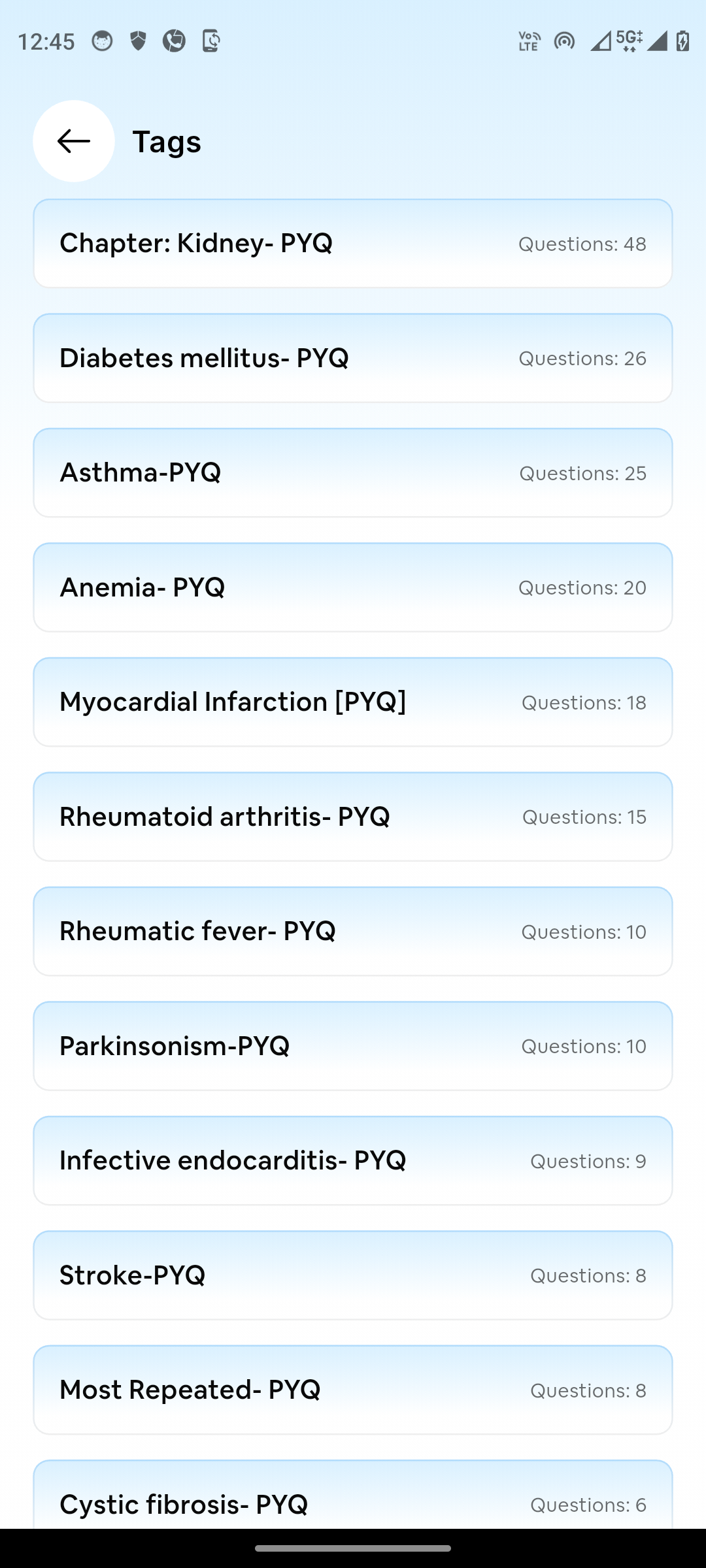The image size is (706, 1568).
Task: Tap the battery charging icon
Action: (683, 41)
